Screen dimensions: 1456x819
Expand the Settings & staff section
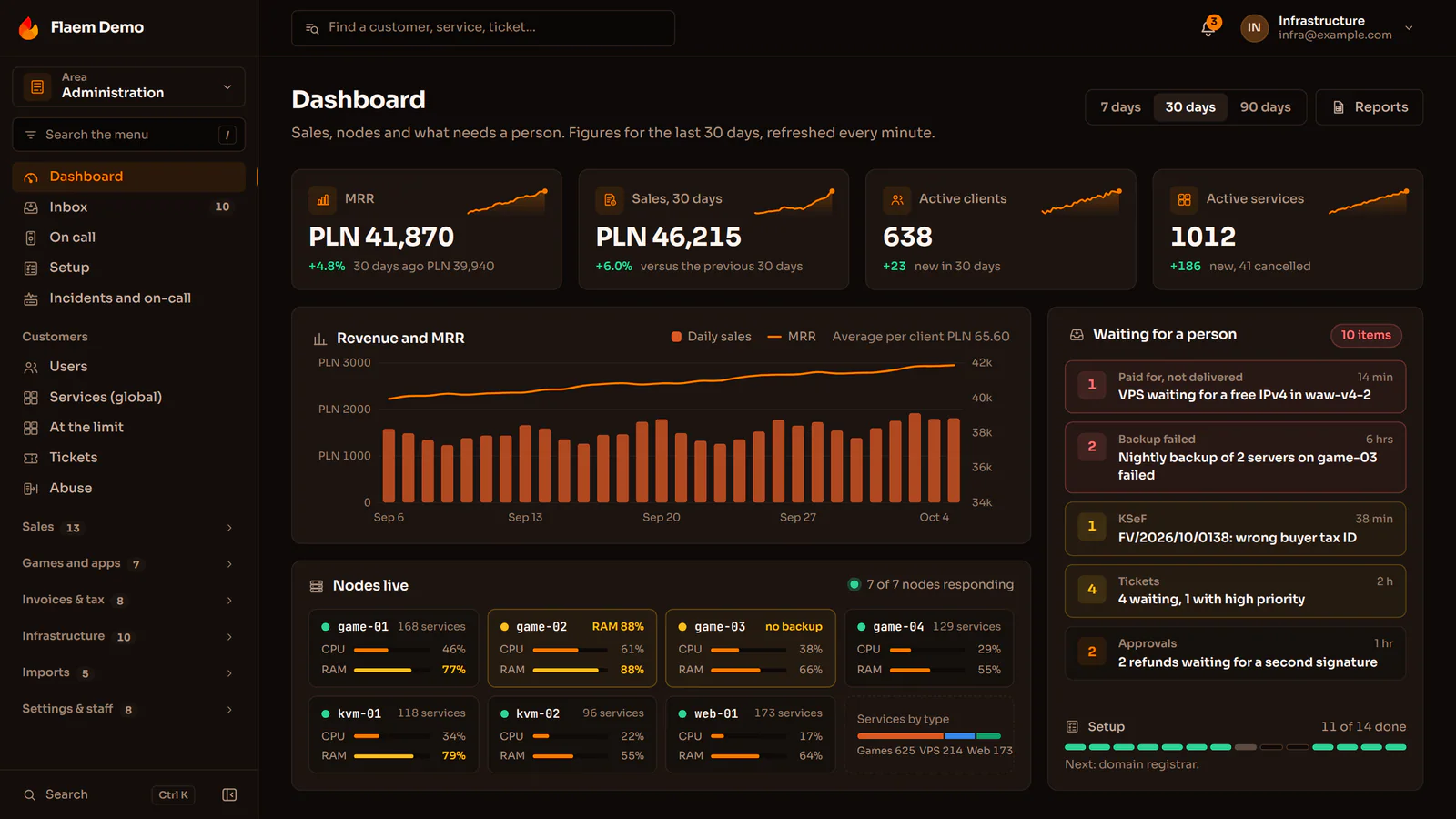tap(128, 709)
